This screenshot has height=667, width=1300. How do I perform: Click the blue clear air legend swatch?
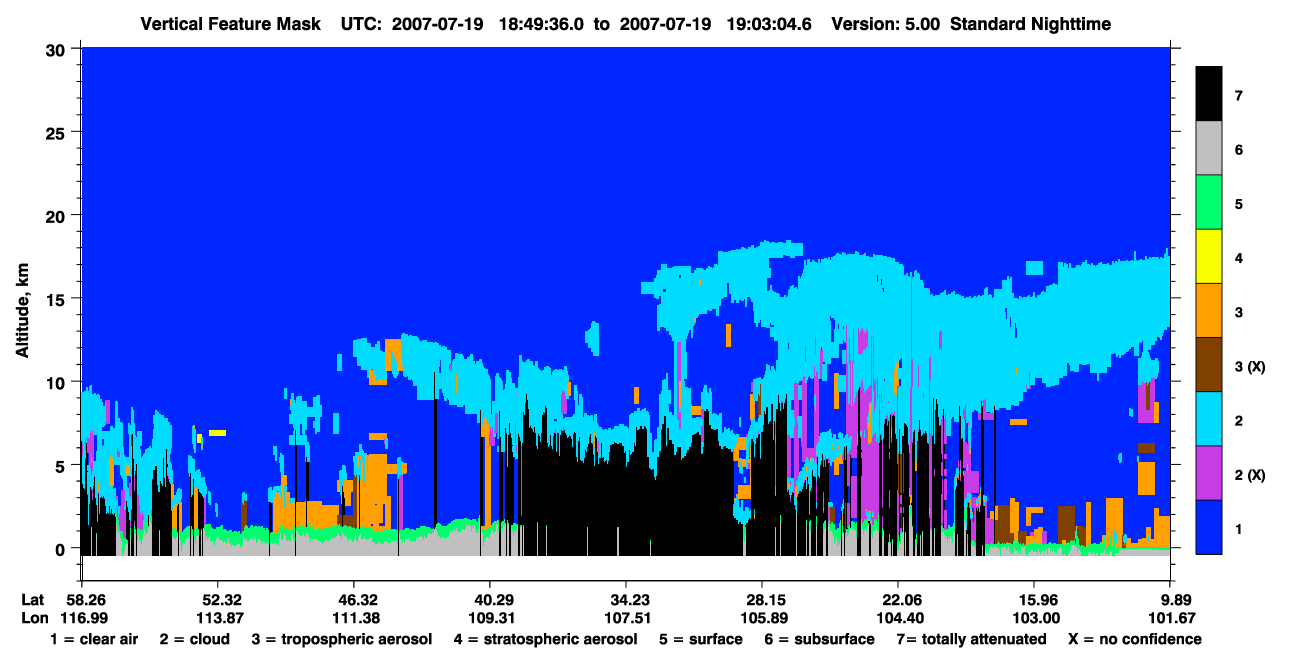tap(1209, 527)
